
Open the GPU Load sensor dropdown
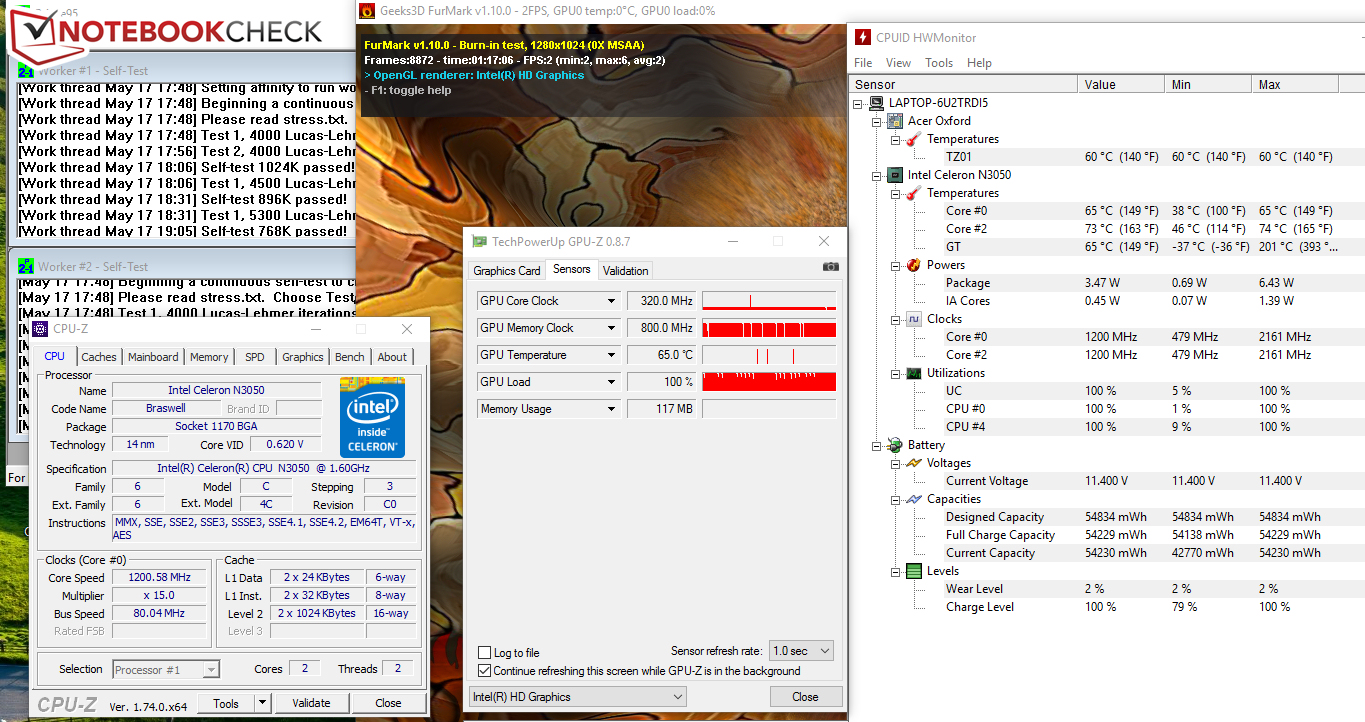(611, 382)
